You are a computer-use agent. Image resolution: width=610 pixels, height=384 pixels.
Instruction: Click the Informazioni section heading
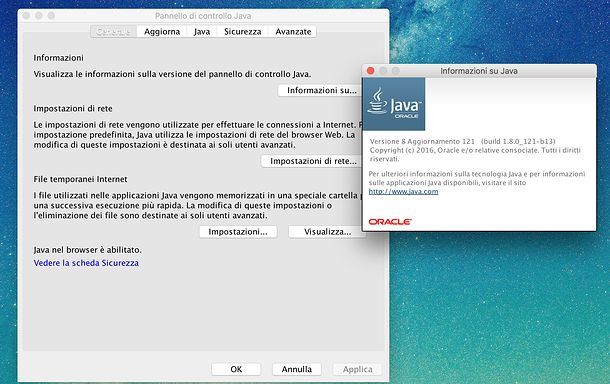[x=58, y=58]
